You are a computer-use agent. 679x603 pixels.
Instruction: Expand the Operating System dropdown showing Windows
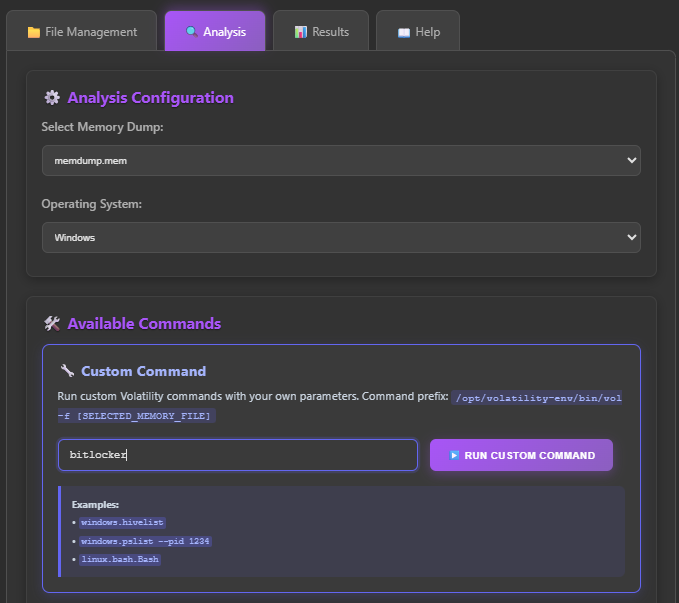341,237
